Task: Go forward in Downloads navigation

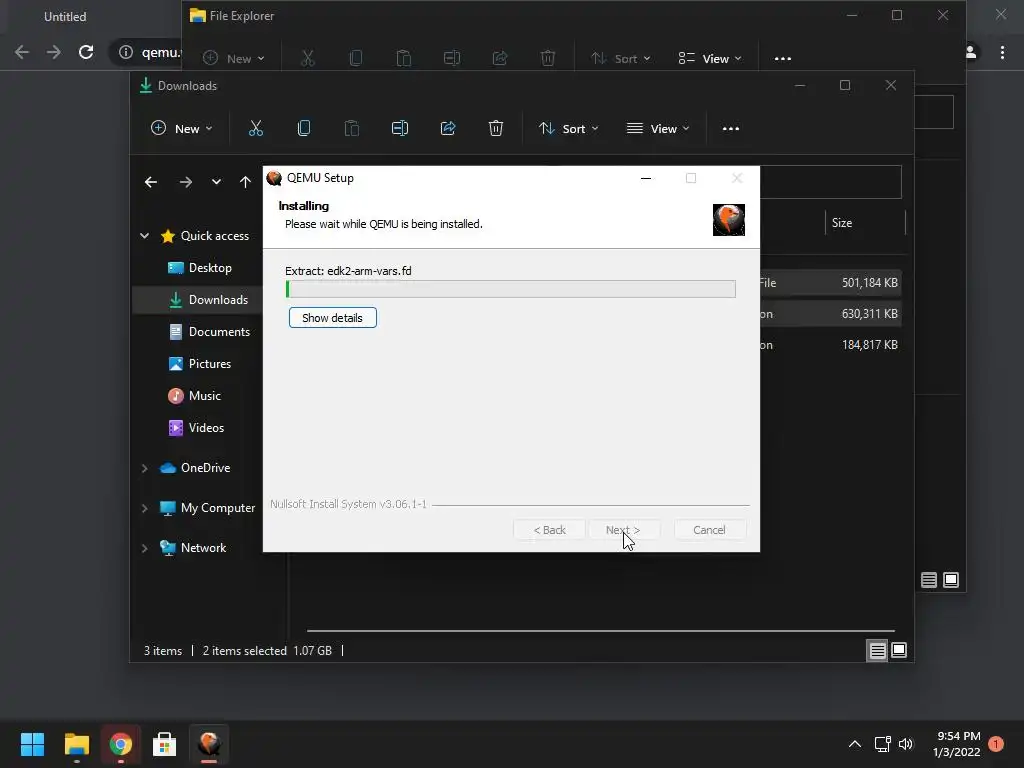Action: pyautogui.click(x=186, y=182)
